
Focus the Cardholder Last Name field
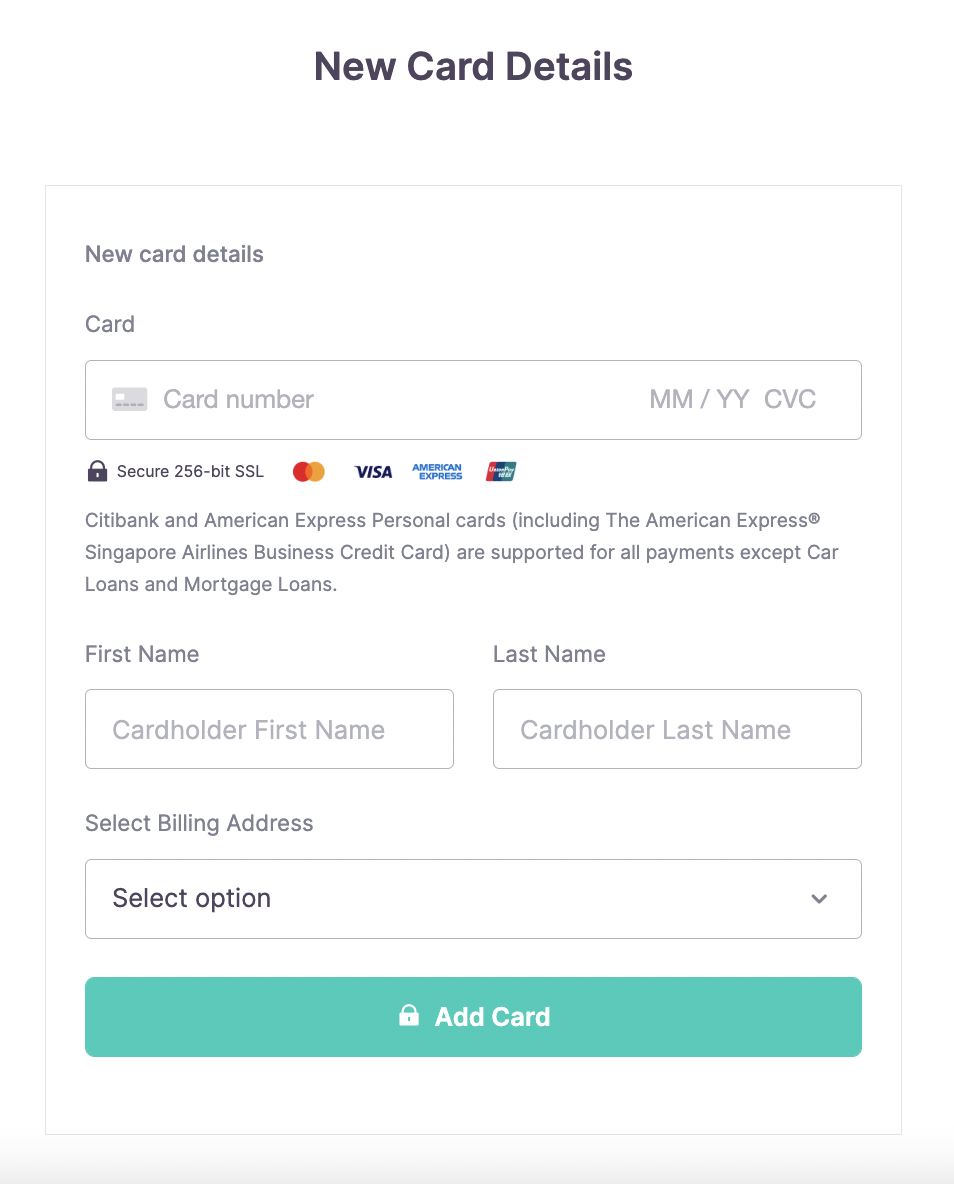point(678,729)
